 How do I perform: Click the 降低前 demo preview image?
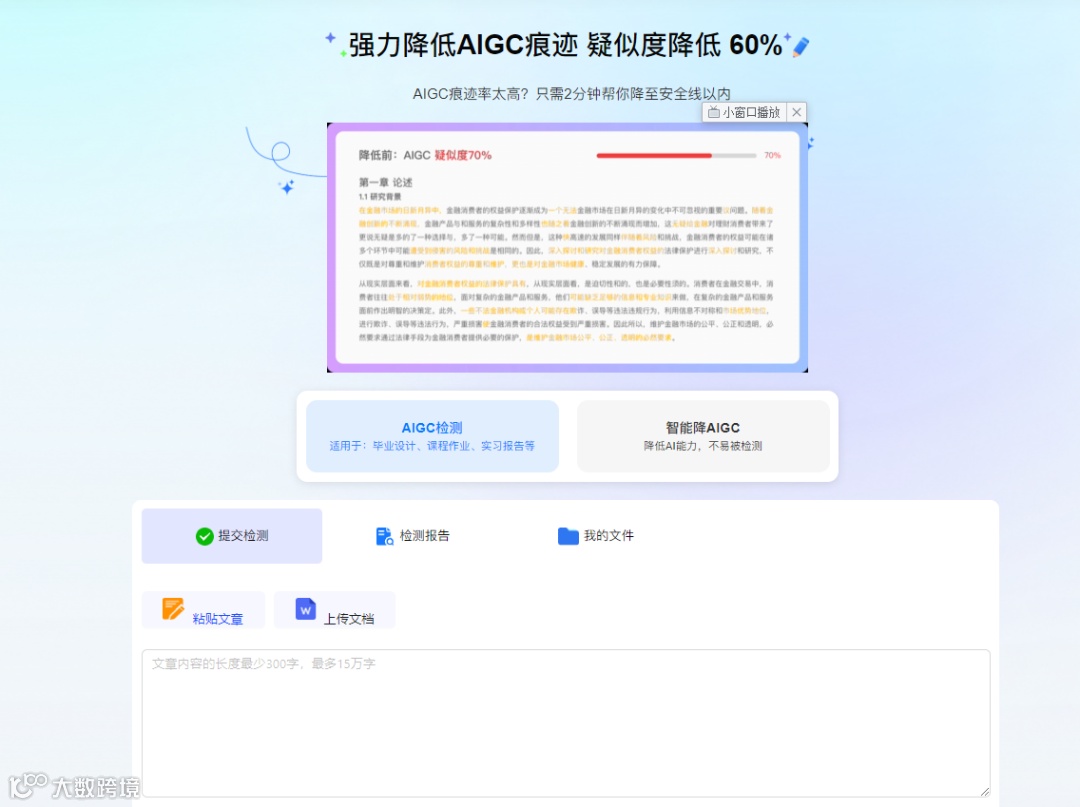click(566, 247)
